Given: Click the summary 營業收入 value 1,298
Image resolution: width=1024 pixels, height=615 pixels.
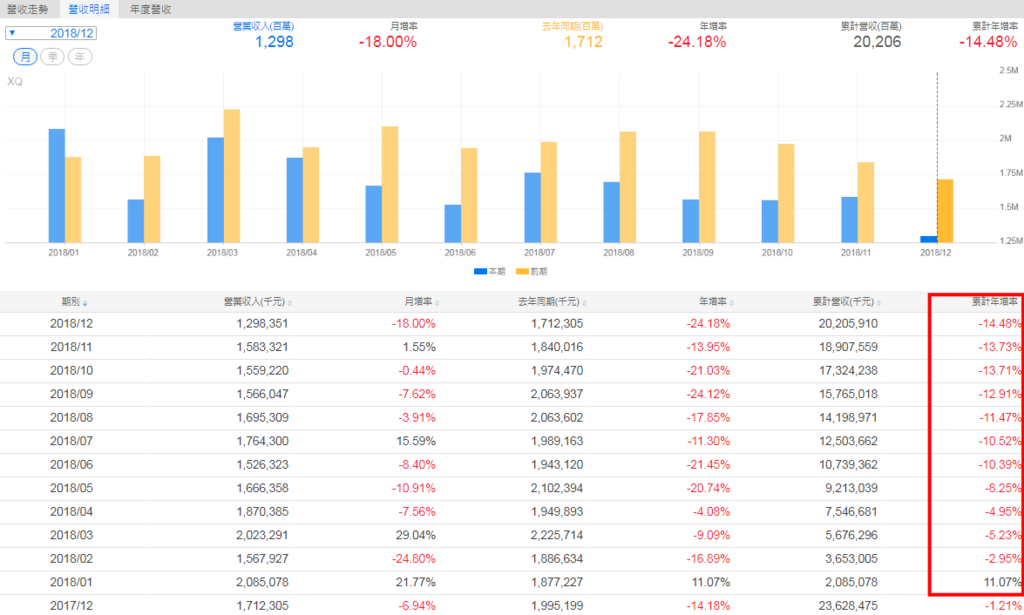Looking at the screenshot, I should [x=274, y=42].
